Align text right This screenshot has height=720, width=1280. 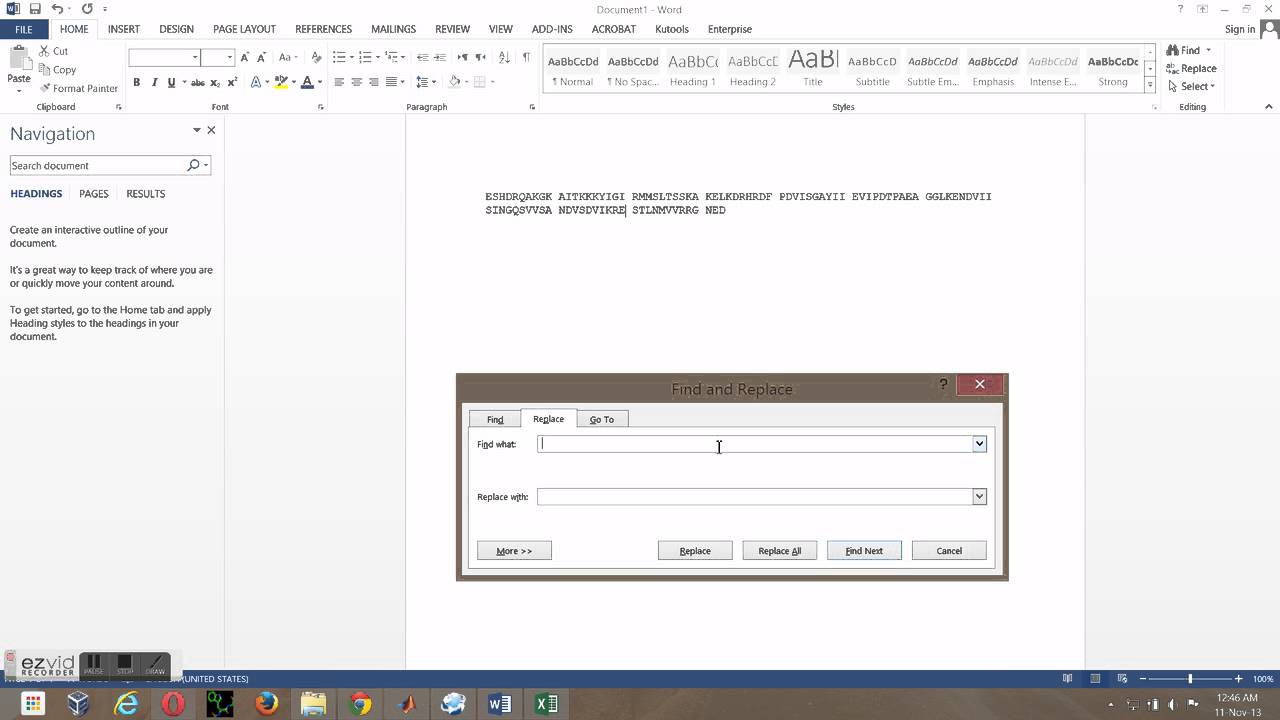pyautogui.click(x=374, y=82)
